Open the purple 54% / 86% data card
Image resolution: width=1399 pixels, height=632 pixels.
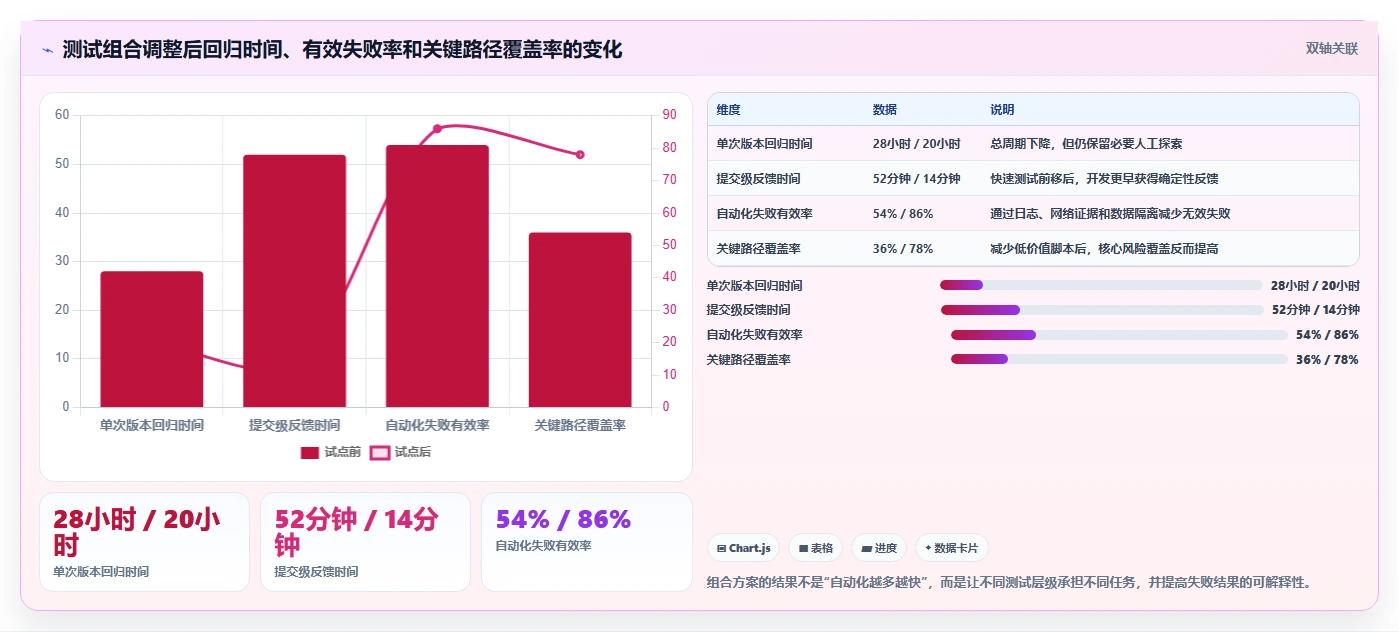[587, 542]
